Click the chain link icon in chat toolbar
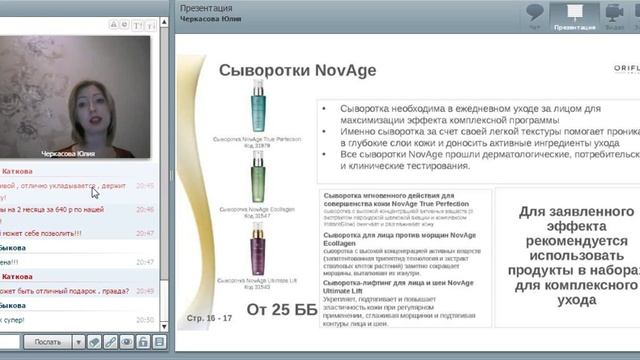The image size is (640, 360). point(111,342)
